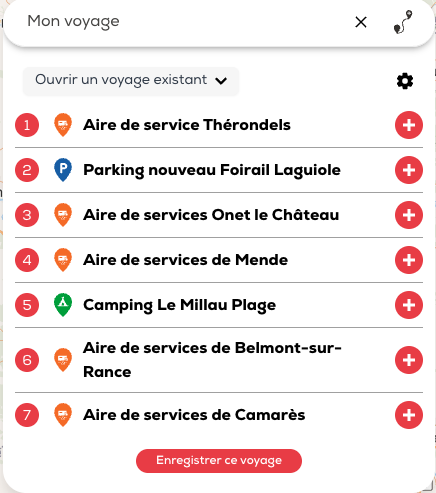Expand the Ouvrir un voyage existant dropdown

coord(131,81)
